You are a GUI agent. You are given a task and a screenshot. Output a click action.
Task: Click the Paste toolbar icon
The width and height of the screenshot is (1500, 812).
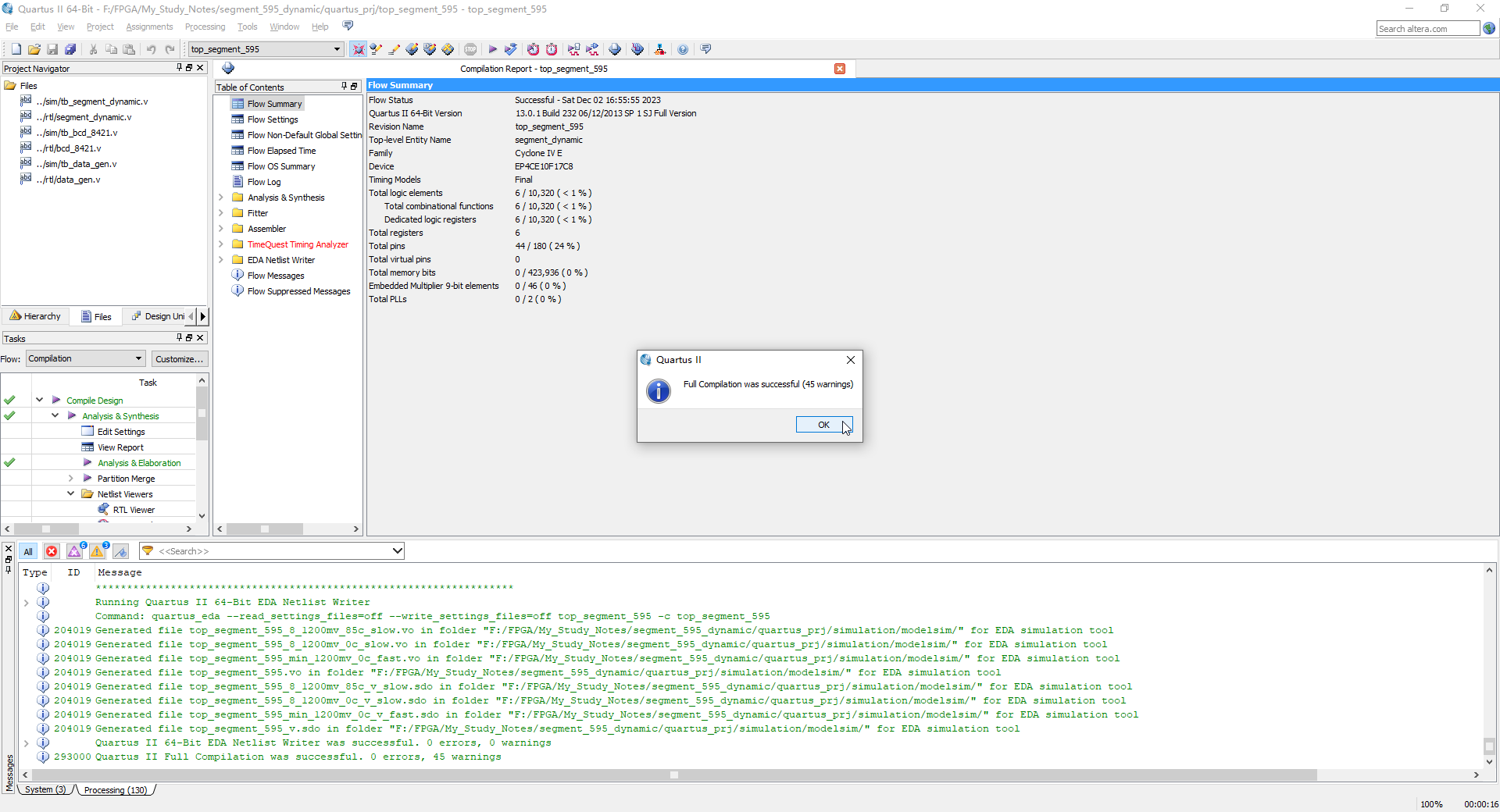click(129, 49)
